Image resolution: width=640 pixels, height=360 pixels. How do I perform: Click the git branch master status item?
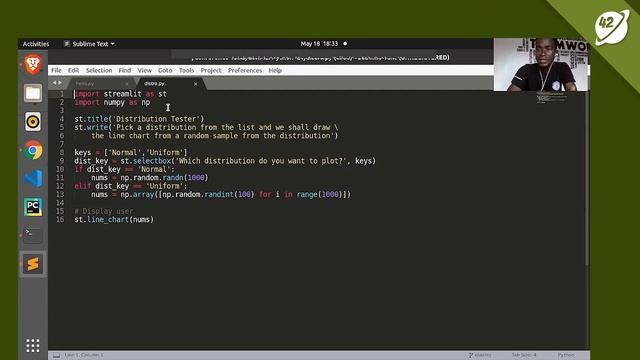tap(480, 355)
